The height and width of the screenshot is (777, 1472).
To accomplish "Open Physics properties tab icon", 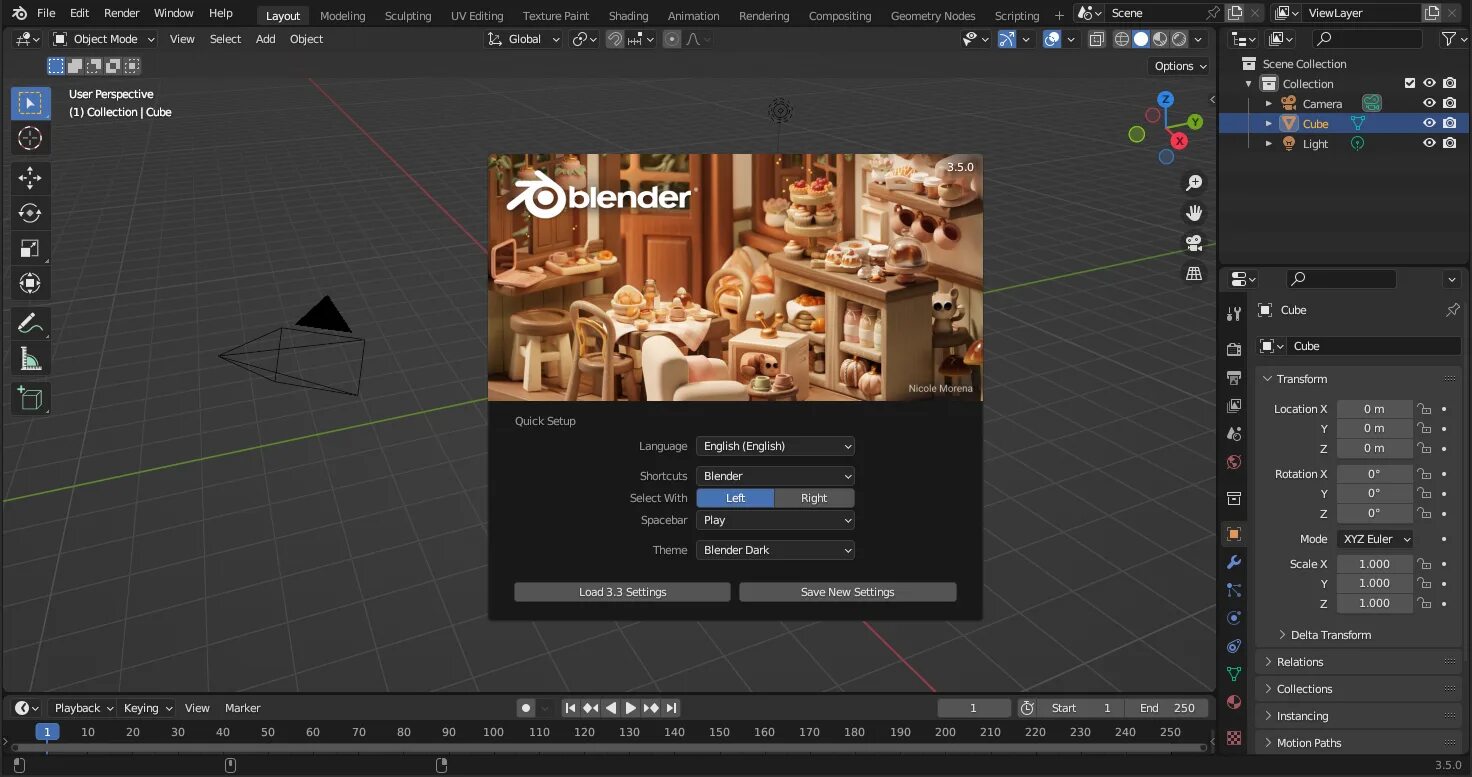I will pos(1234,618).
